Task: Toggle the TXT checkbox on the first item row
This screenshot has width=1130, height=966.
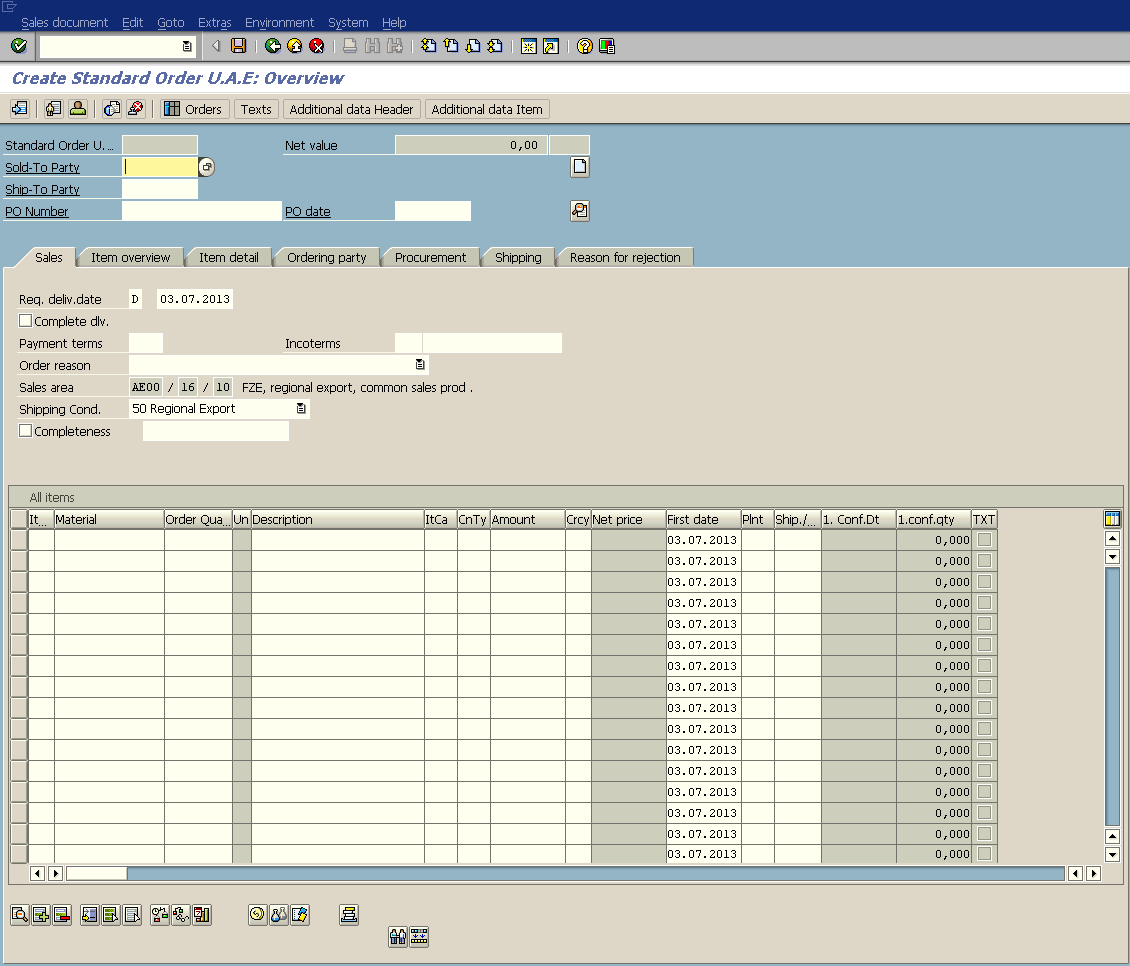Action: pos(983,539)
